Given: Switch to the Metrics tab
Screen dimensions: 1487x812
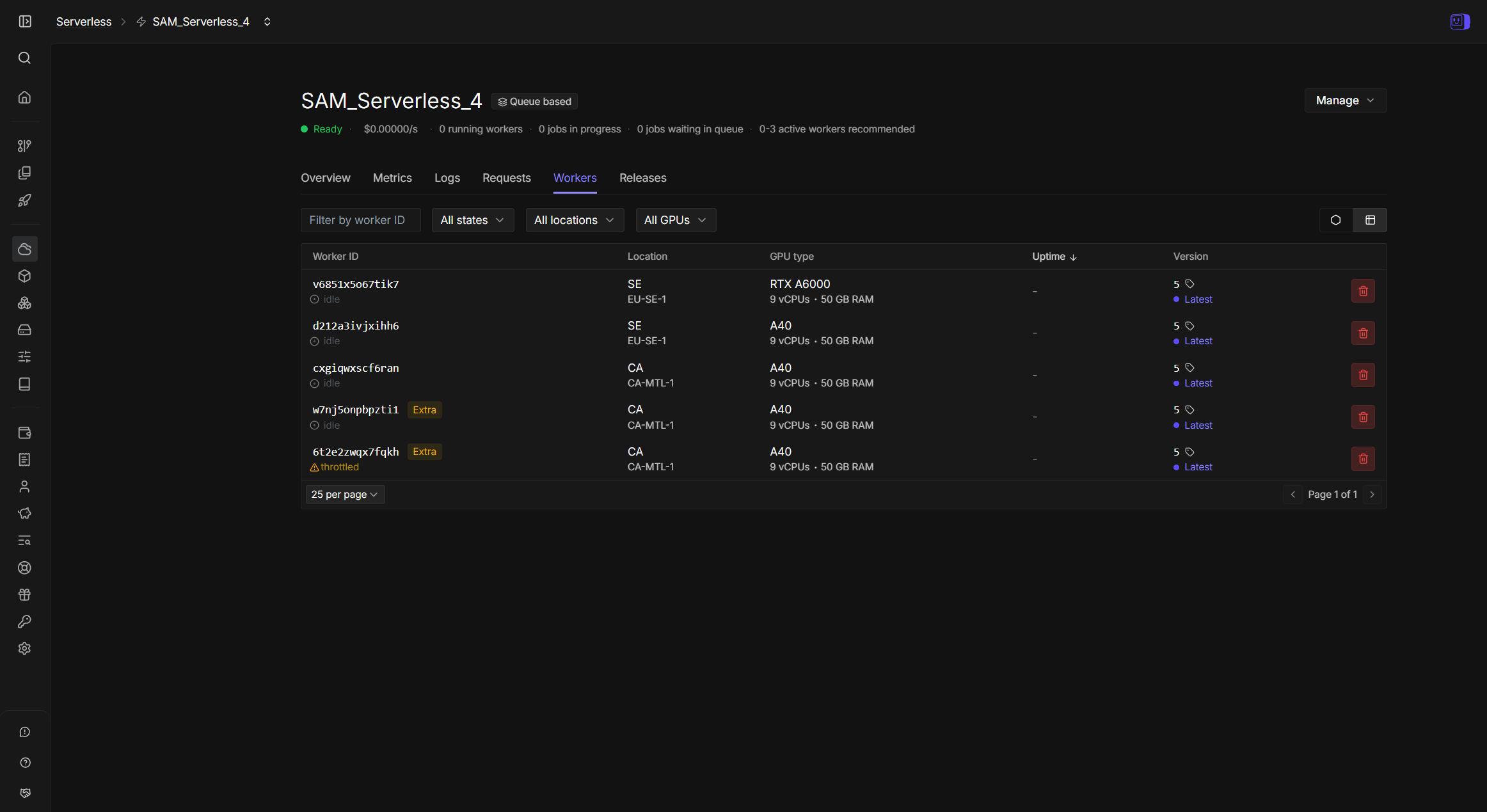Looking at the screenshot, I should point(392,178).
